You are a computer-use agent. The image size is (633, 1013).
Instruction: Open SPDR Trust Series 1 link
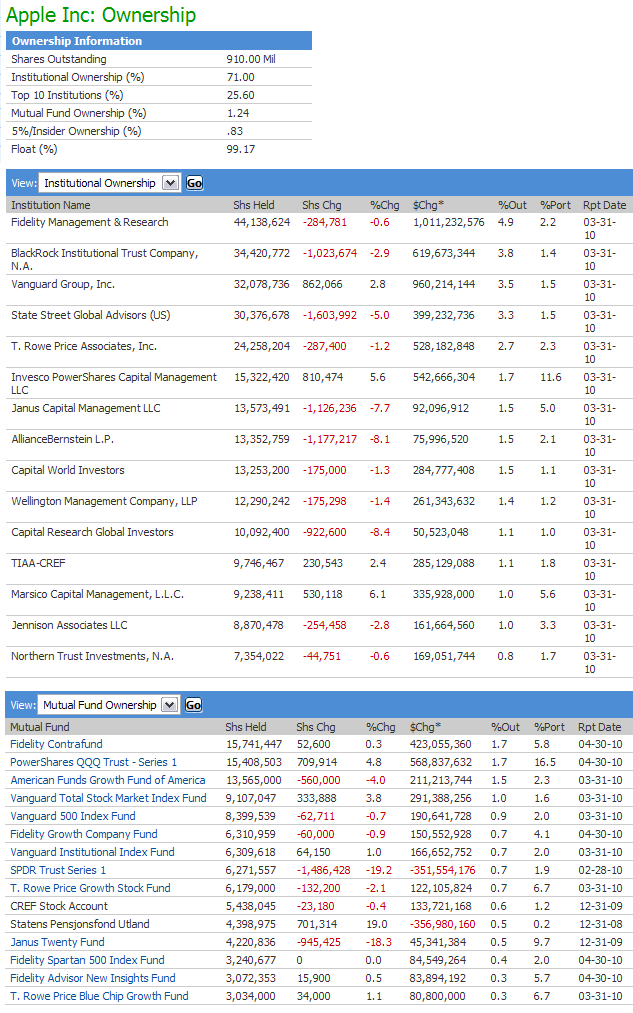point(58,870)
